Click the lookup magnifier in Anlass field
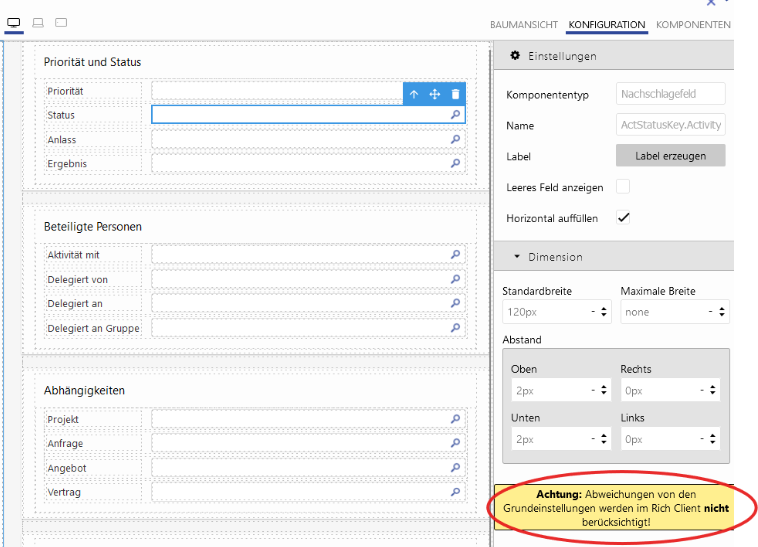Image resolution: width=758 pixels, height=547 pixels. [x=455, y=140]
